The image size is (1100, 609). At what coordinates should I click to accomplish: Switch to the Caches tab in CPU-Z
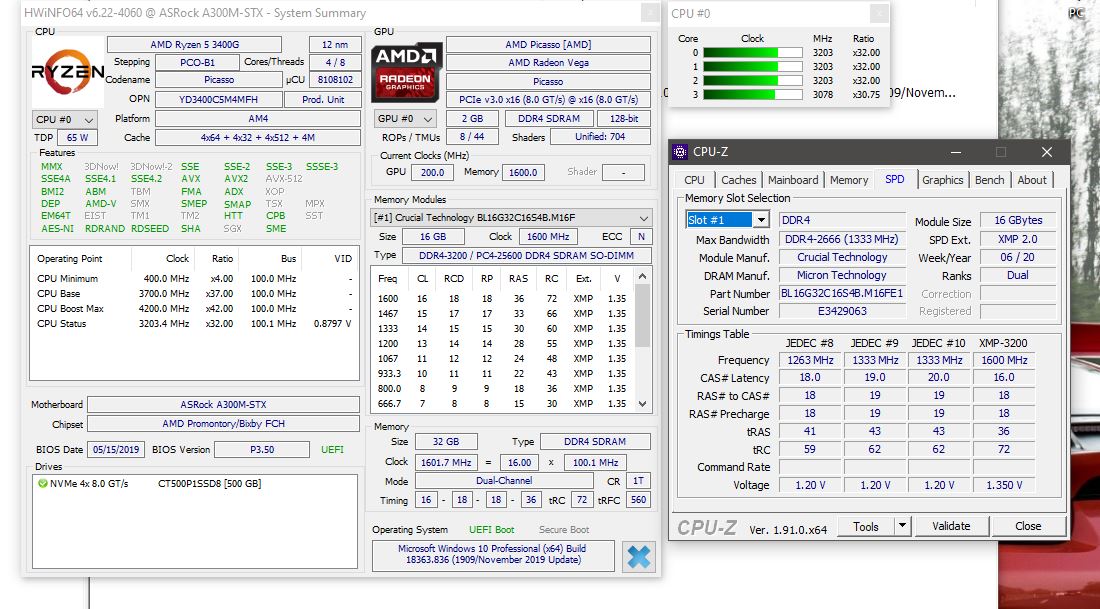(739, 180)
